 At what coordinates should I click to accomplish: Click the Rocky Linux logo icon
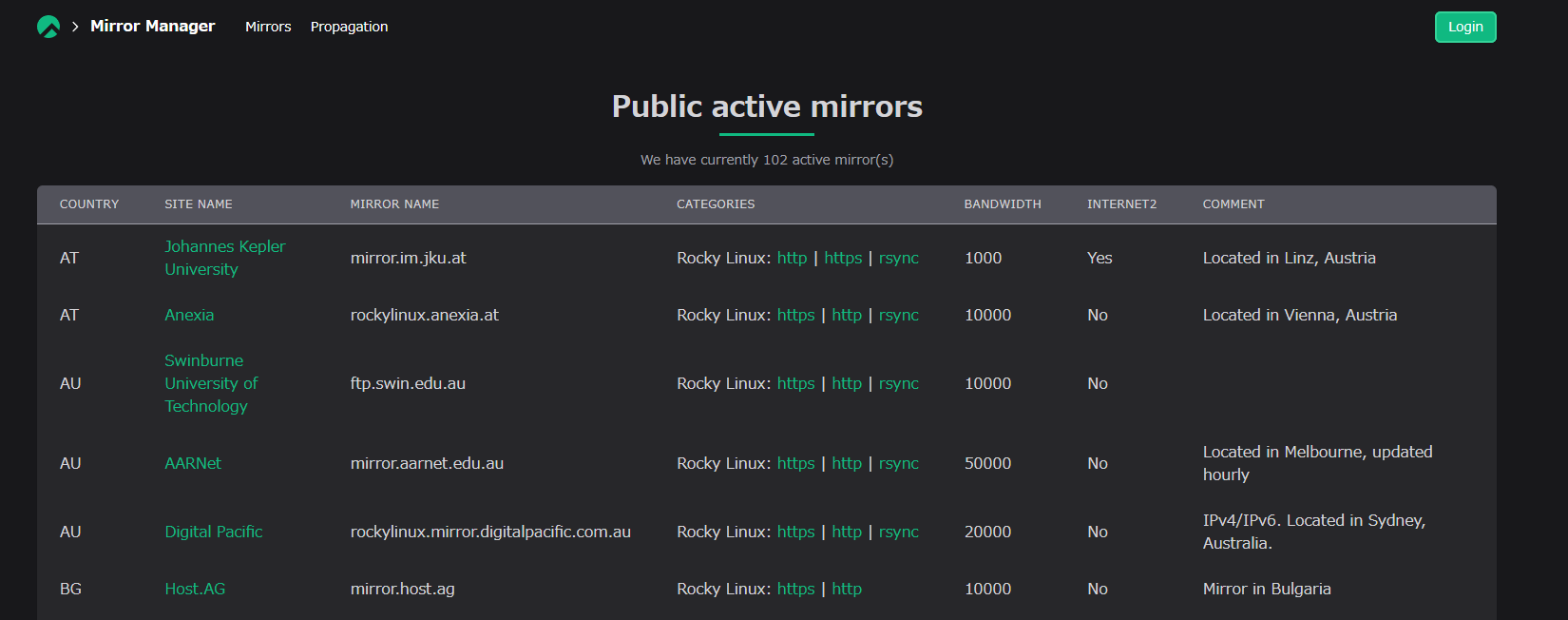tap(48, 27)
